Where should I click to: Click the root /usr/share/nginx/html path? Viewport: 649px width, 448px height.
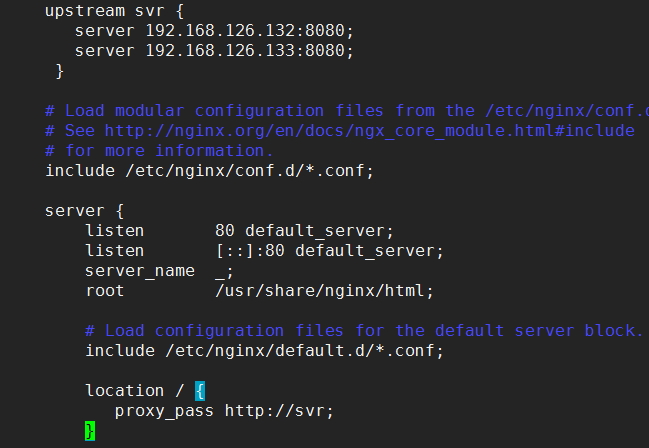coord(324,291)
